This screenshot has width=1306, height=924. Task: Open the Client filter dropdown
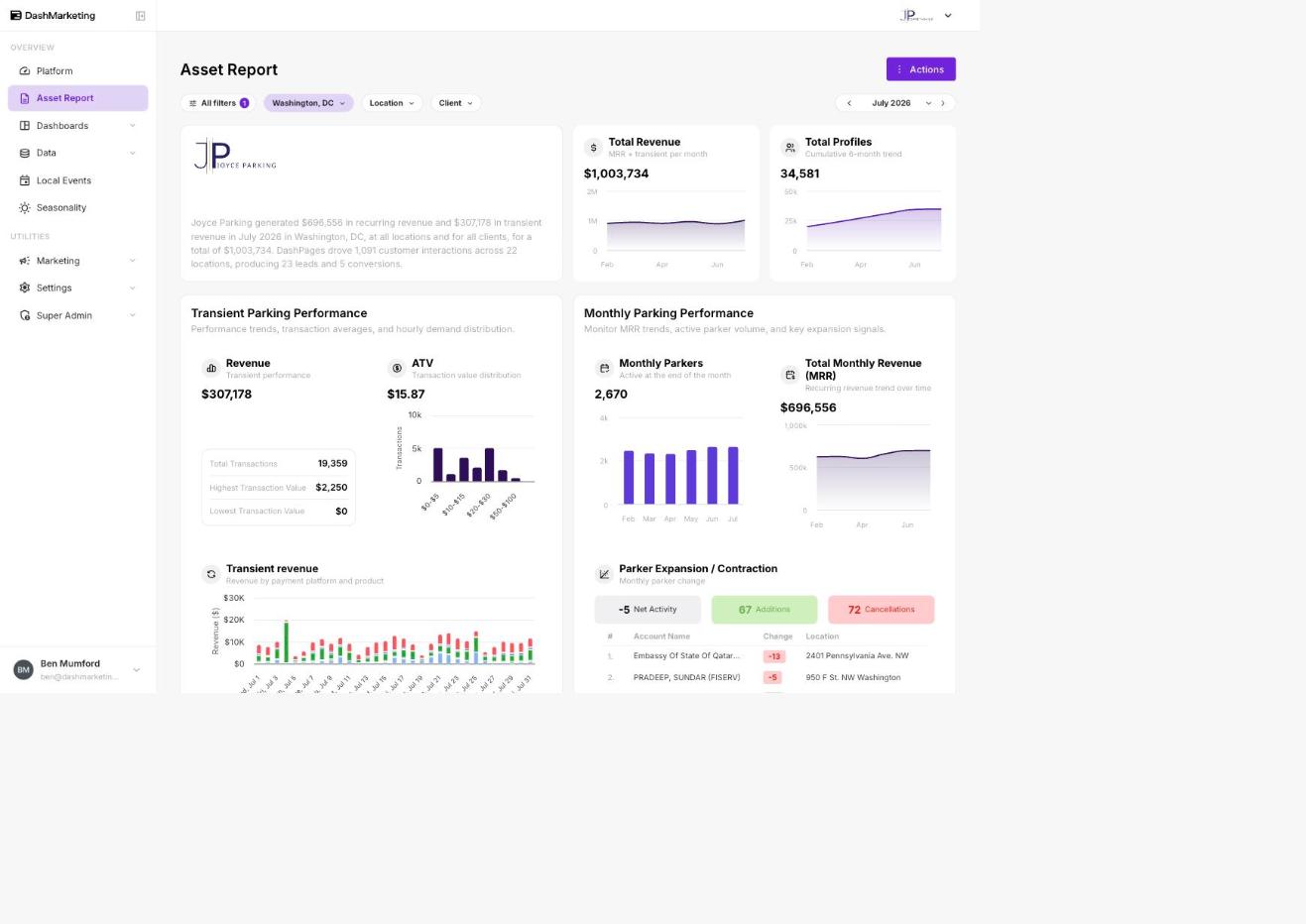(x=455, y=103)
